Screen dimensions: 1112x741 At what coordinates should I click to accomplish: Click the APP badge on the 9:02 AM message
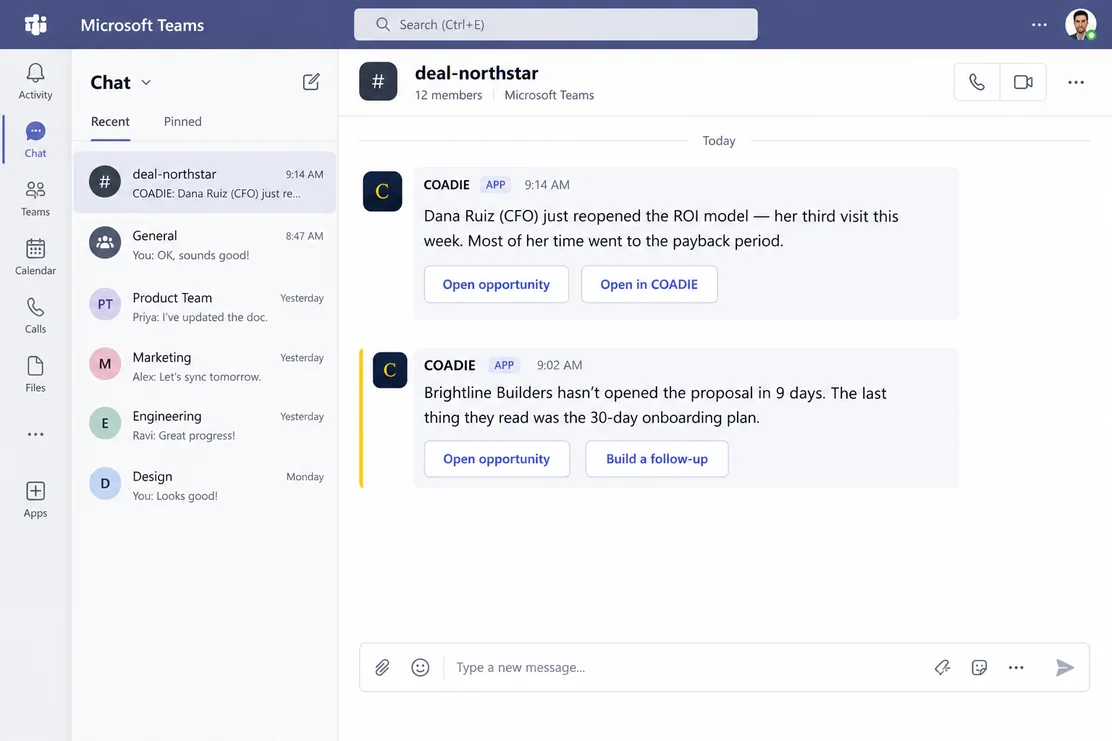point(504,365)
